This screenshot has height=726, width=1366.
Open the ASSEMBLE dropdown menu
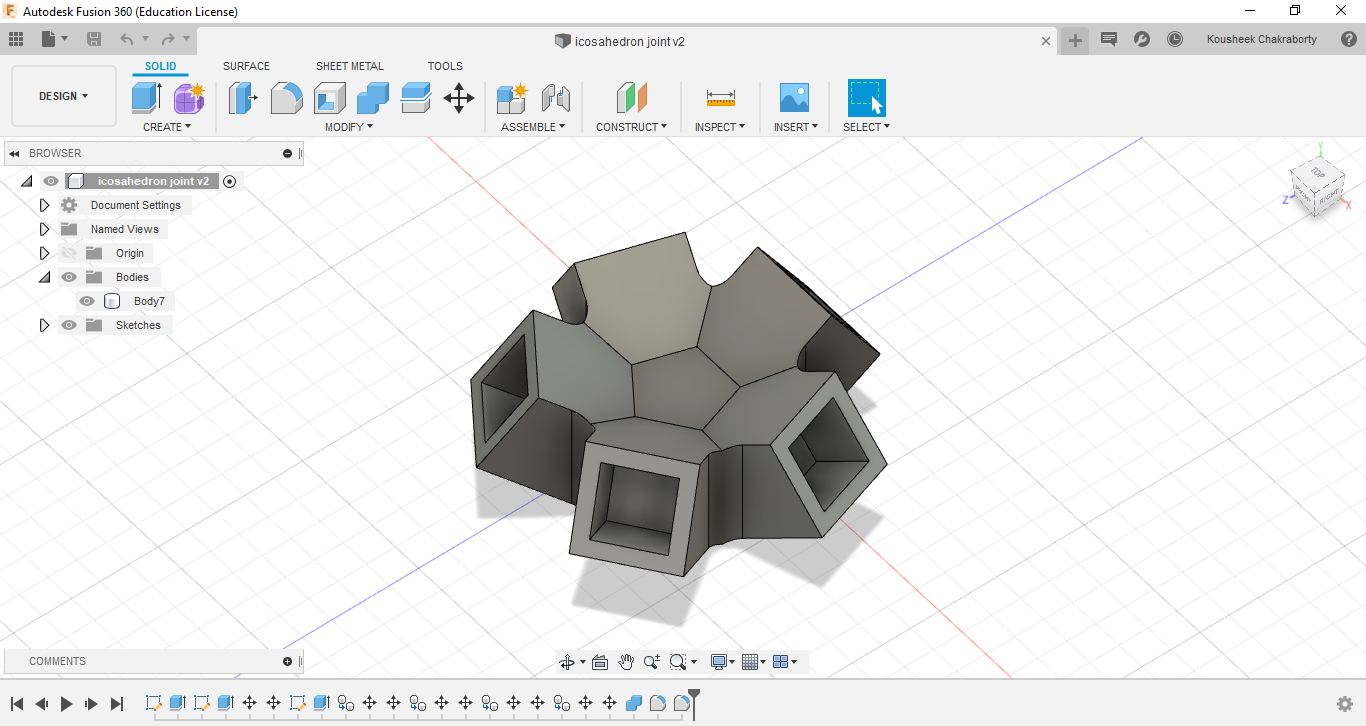click(x=533, y=127)
